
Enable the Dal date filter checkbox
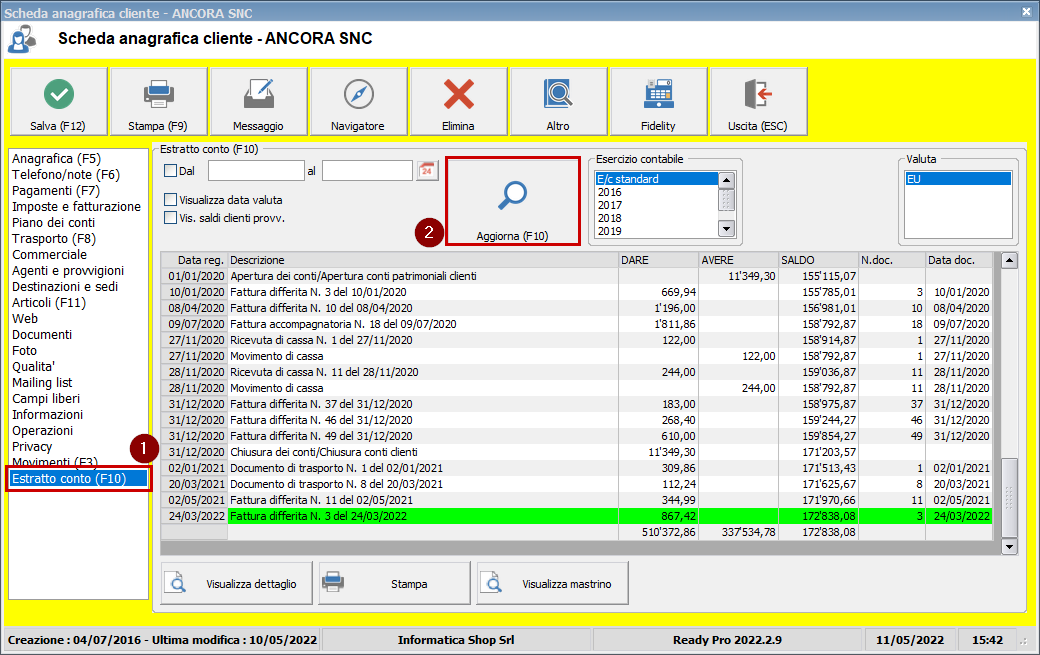[168, 170]
